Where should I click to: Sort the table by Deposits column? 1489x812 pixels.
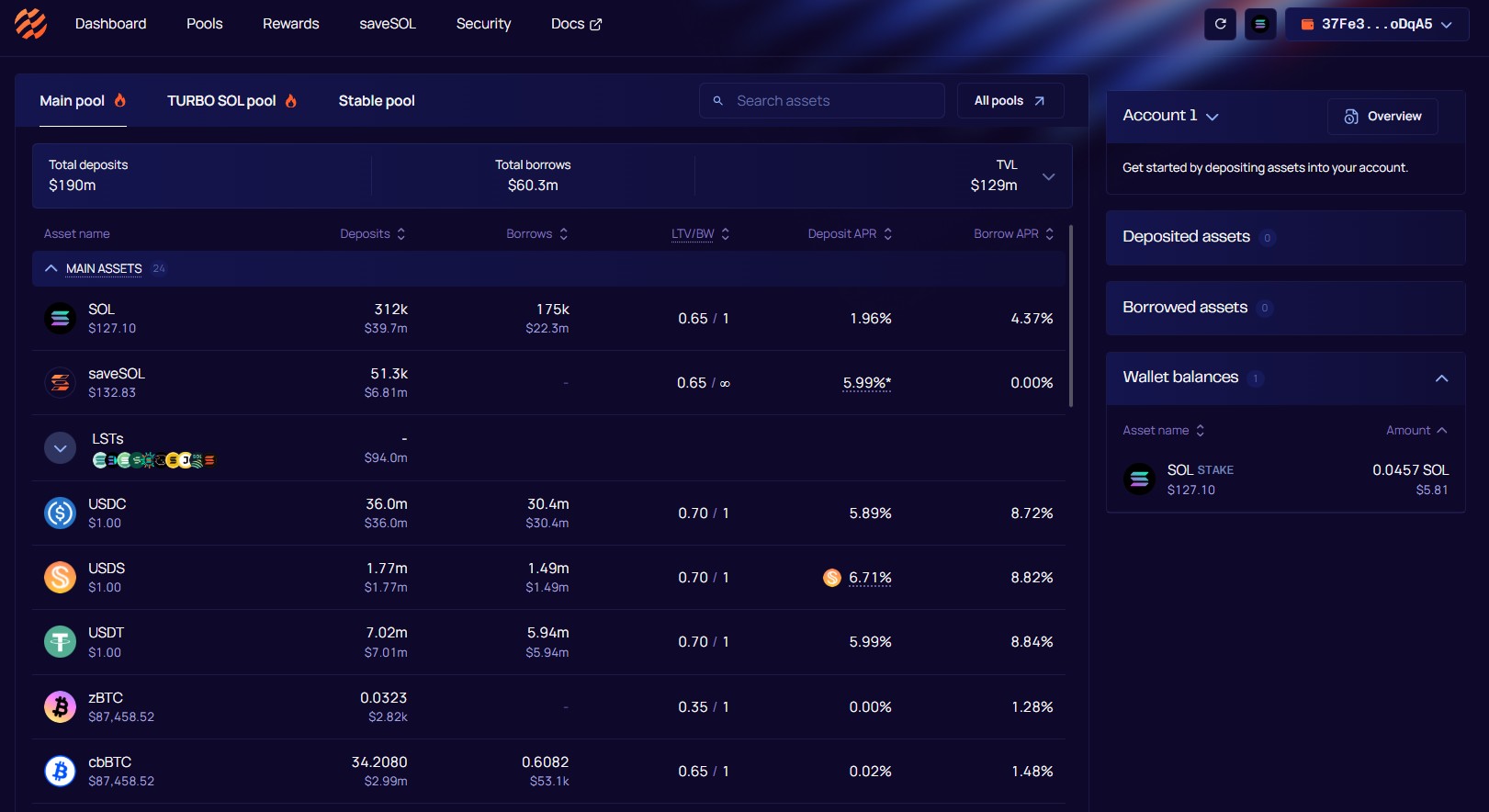[x=372, y=234]
